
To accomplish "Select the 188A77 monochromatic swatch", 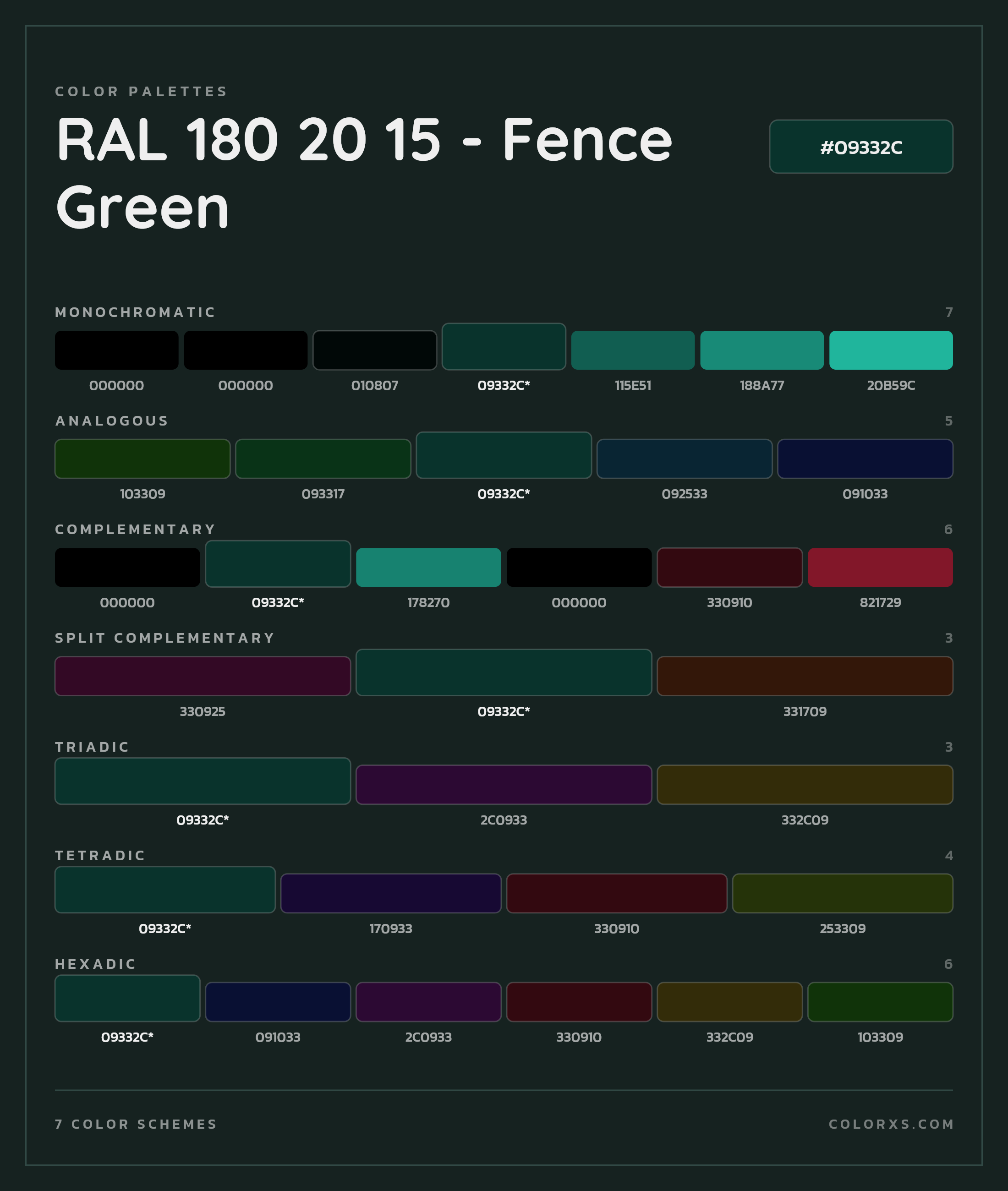I will coord(761,350).
